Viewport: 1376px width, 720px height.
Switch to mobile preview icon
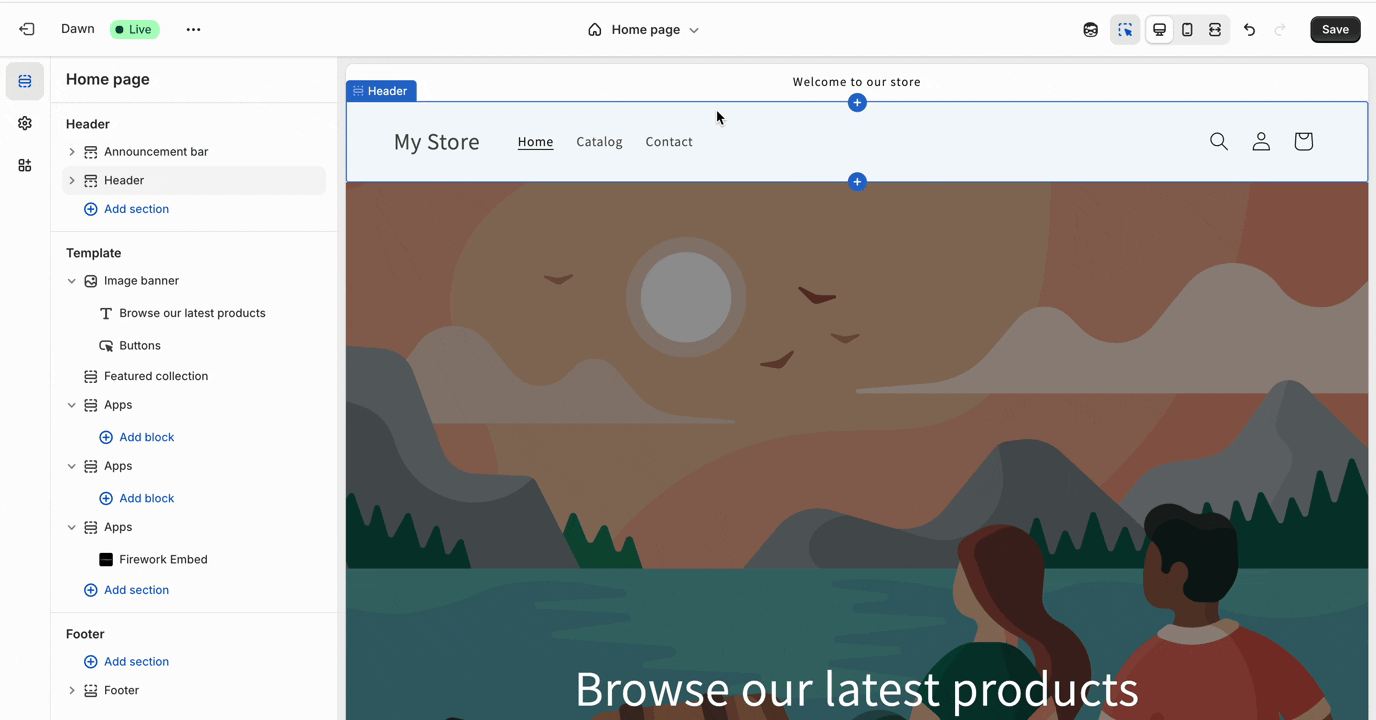(x=1187, y=30)
